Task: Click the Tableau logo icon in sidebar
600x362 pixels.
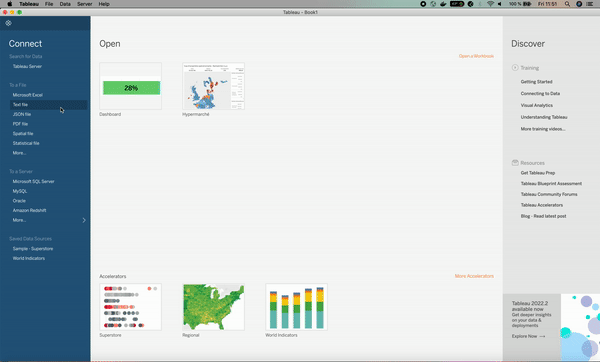Action: pyautogui.click(x=8, y=23)
